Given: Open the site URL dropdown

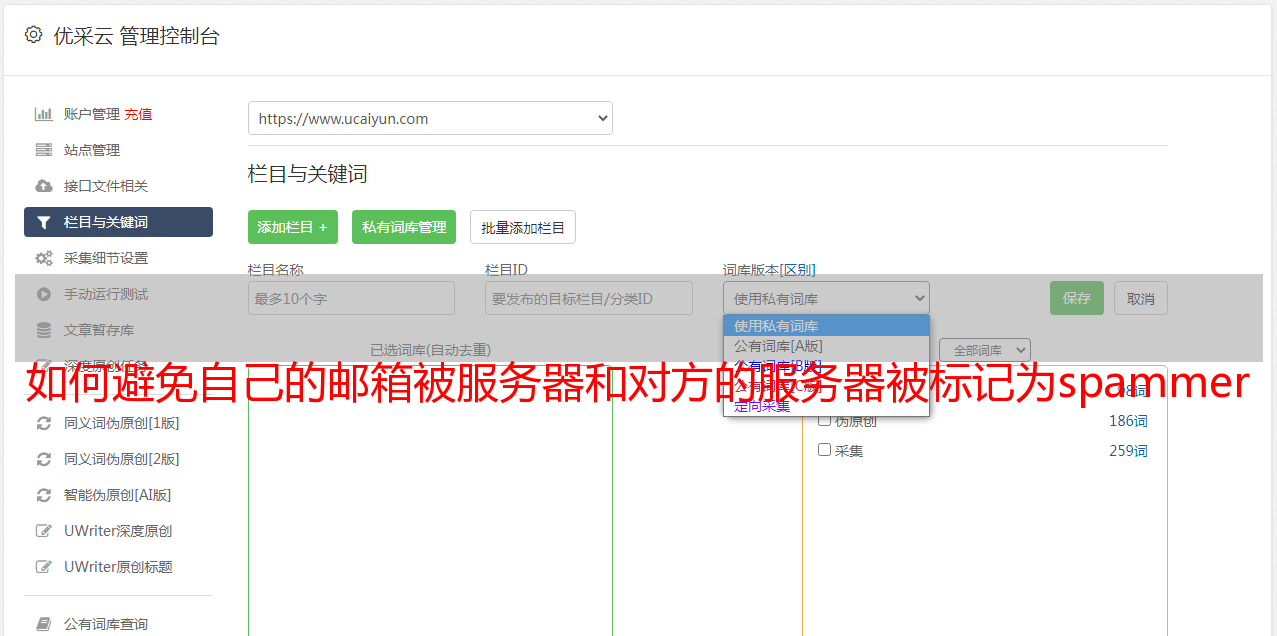Looking at the screenshot, I should pos(430,118).
